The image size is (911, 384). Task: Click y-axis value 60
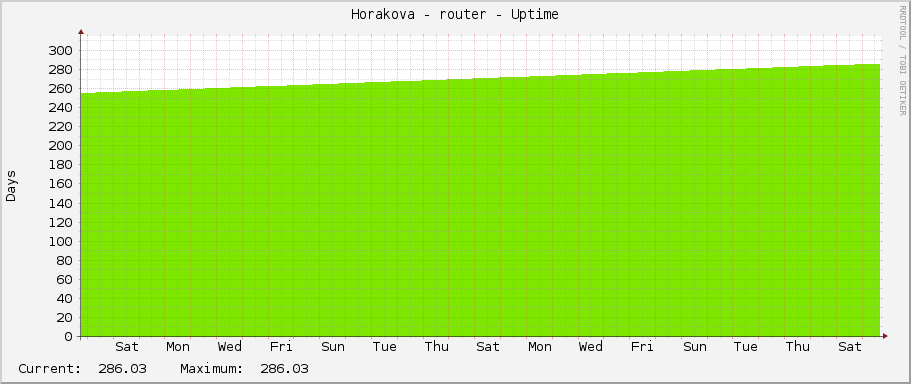(65, 279)
